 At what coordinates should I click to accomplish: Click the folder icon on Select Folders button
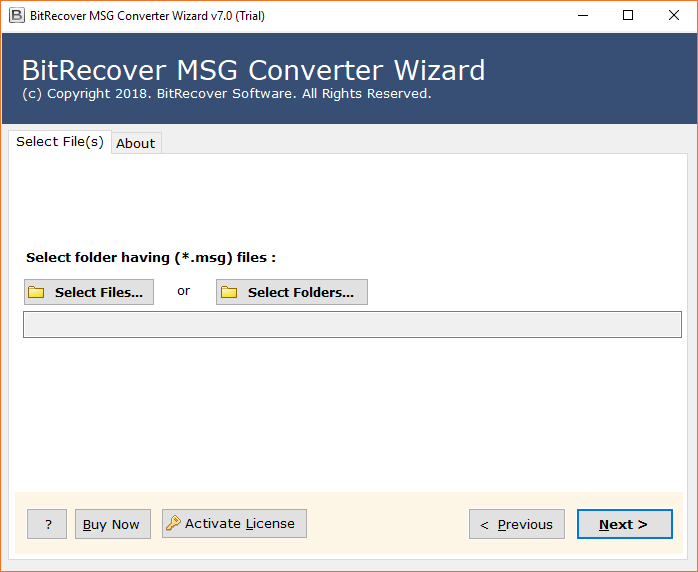click(x=229, y=292)
